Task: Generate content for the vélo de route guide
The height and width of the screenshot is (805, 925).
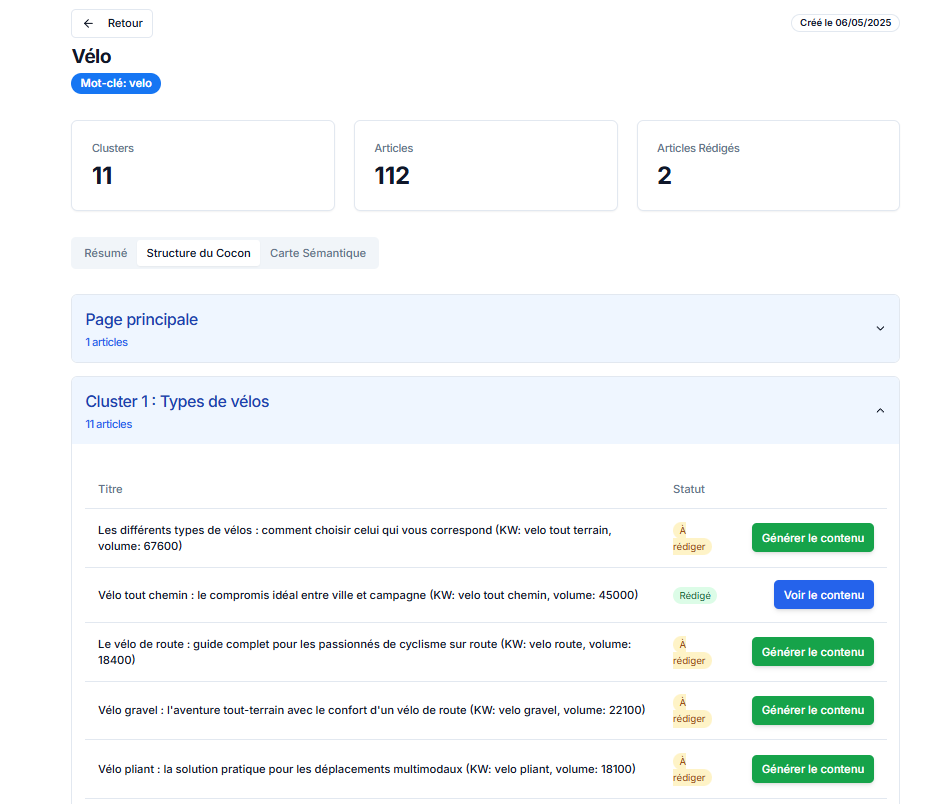Action: 812,652
